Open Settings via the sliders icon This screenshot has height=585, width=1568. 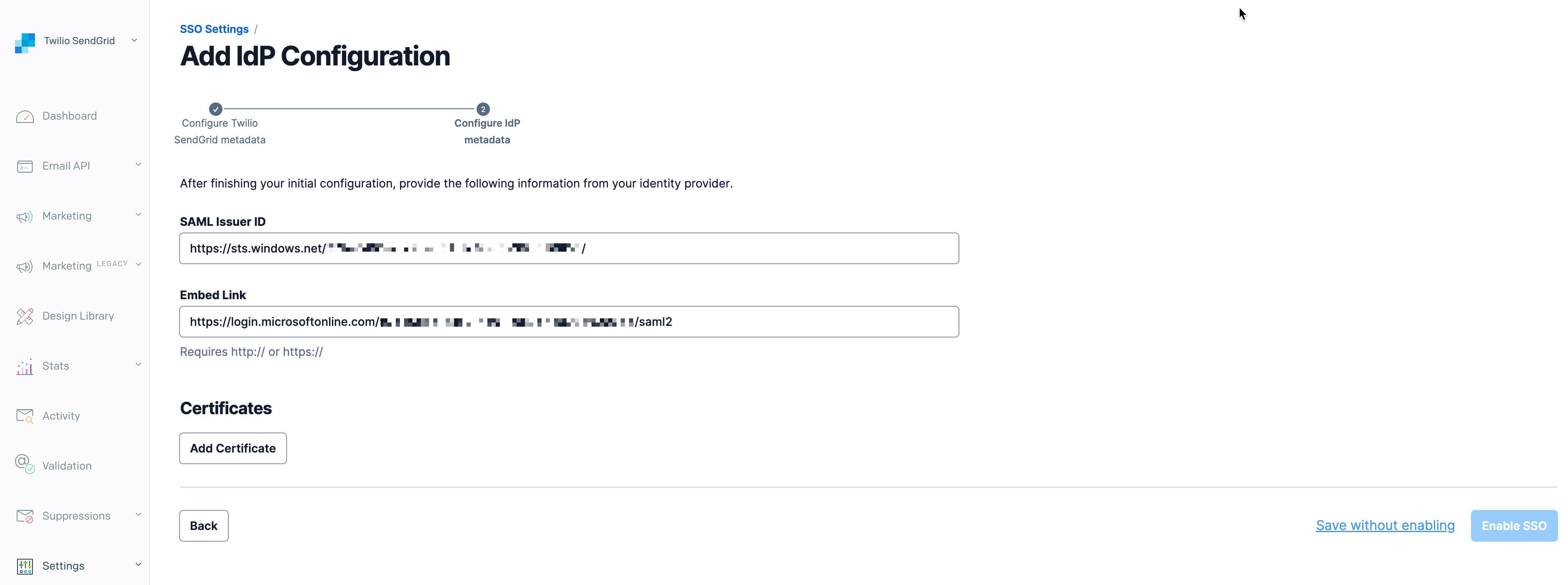point(24,565)
